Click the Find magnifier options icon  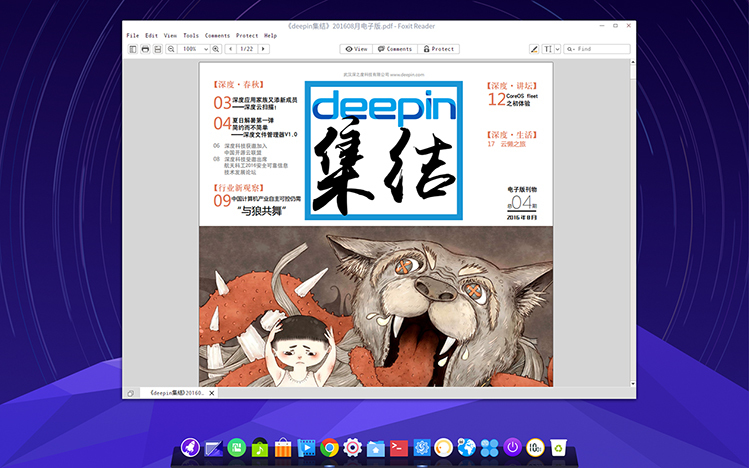(570, 49)
